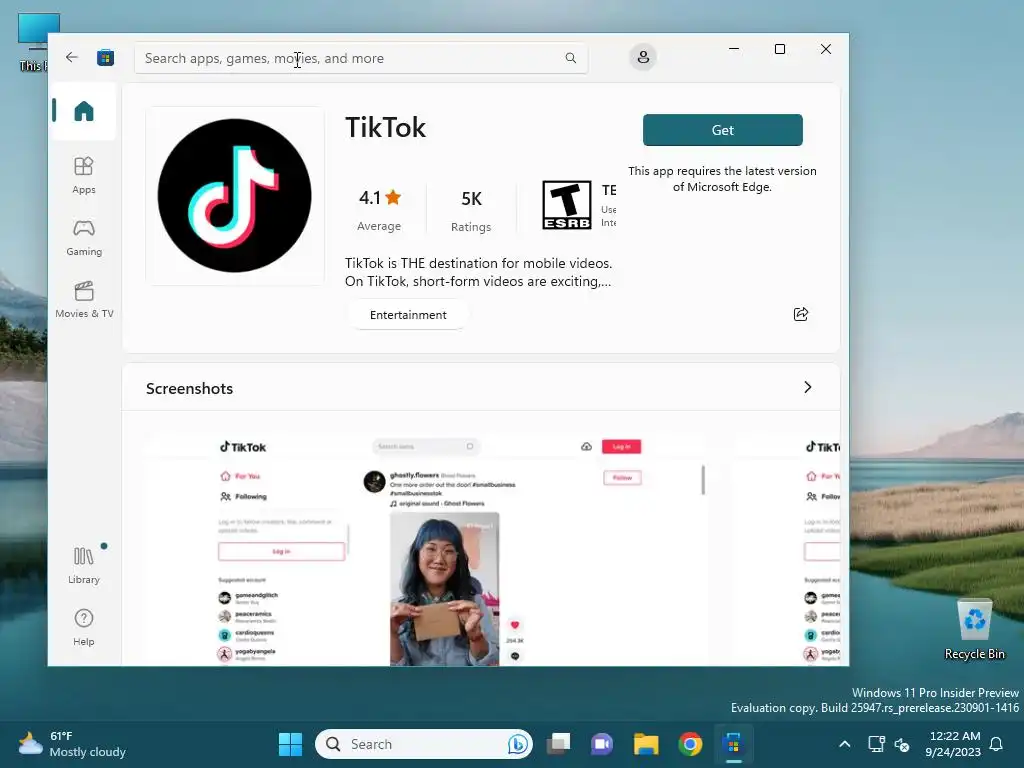Open notifications bell icon

997,744
